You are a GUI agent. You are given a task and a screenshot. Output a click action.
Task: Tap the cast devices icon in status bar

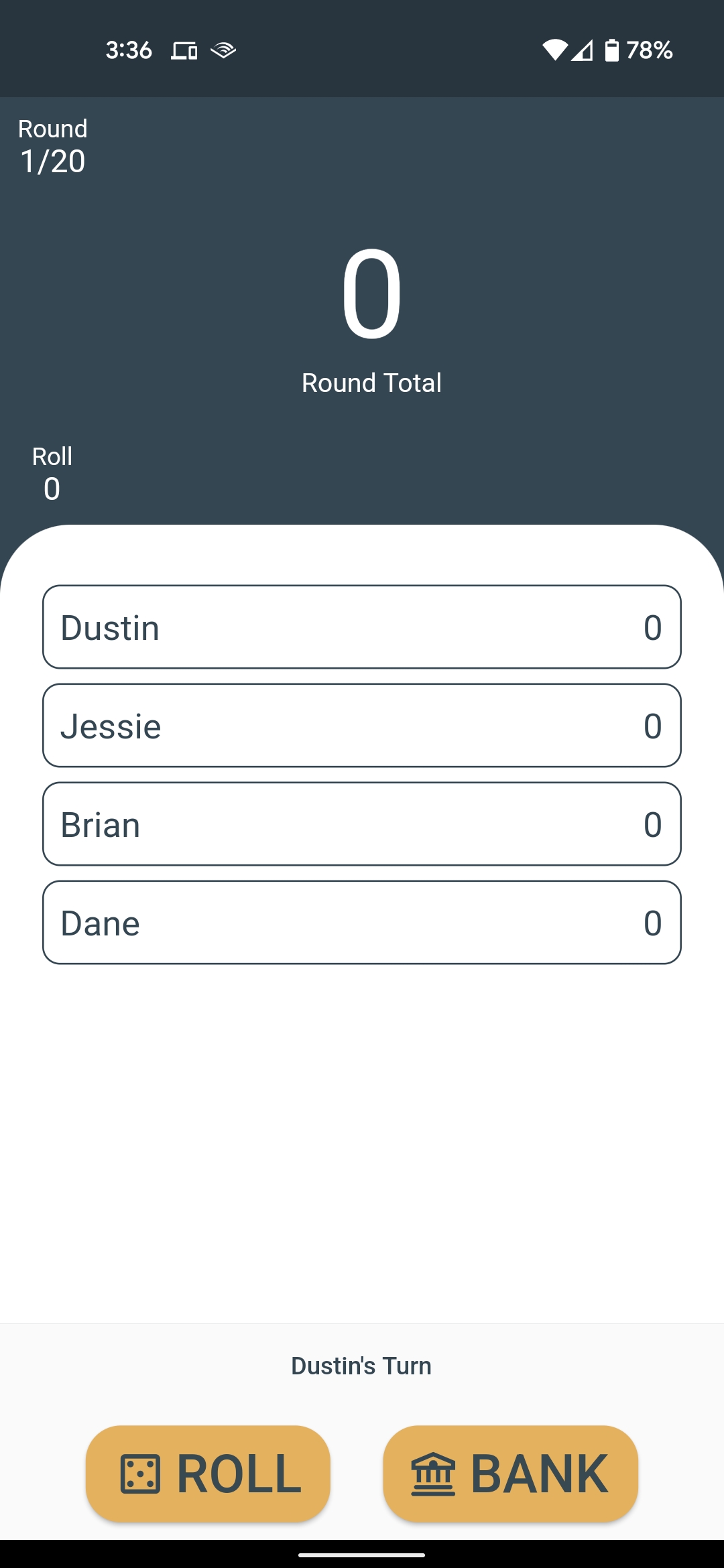(184, 50)
